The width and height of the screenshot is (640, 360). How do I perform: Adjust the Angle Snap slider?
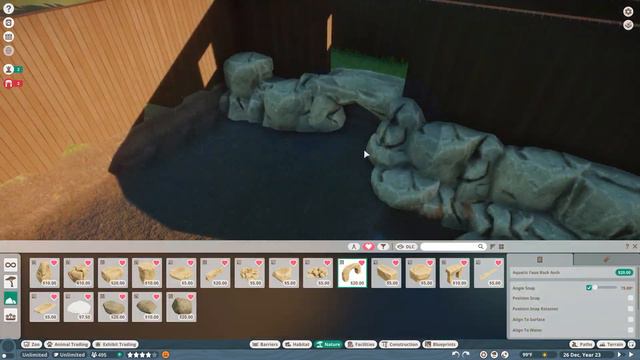605,288
